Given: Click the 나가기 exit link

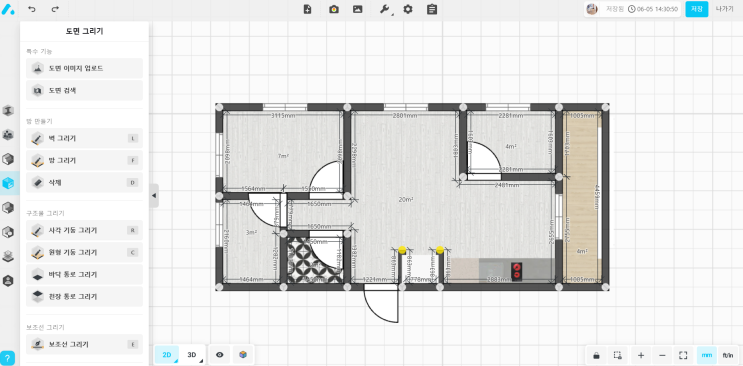Looking at the screenshot, I should [724, 9].
